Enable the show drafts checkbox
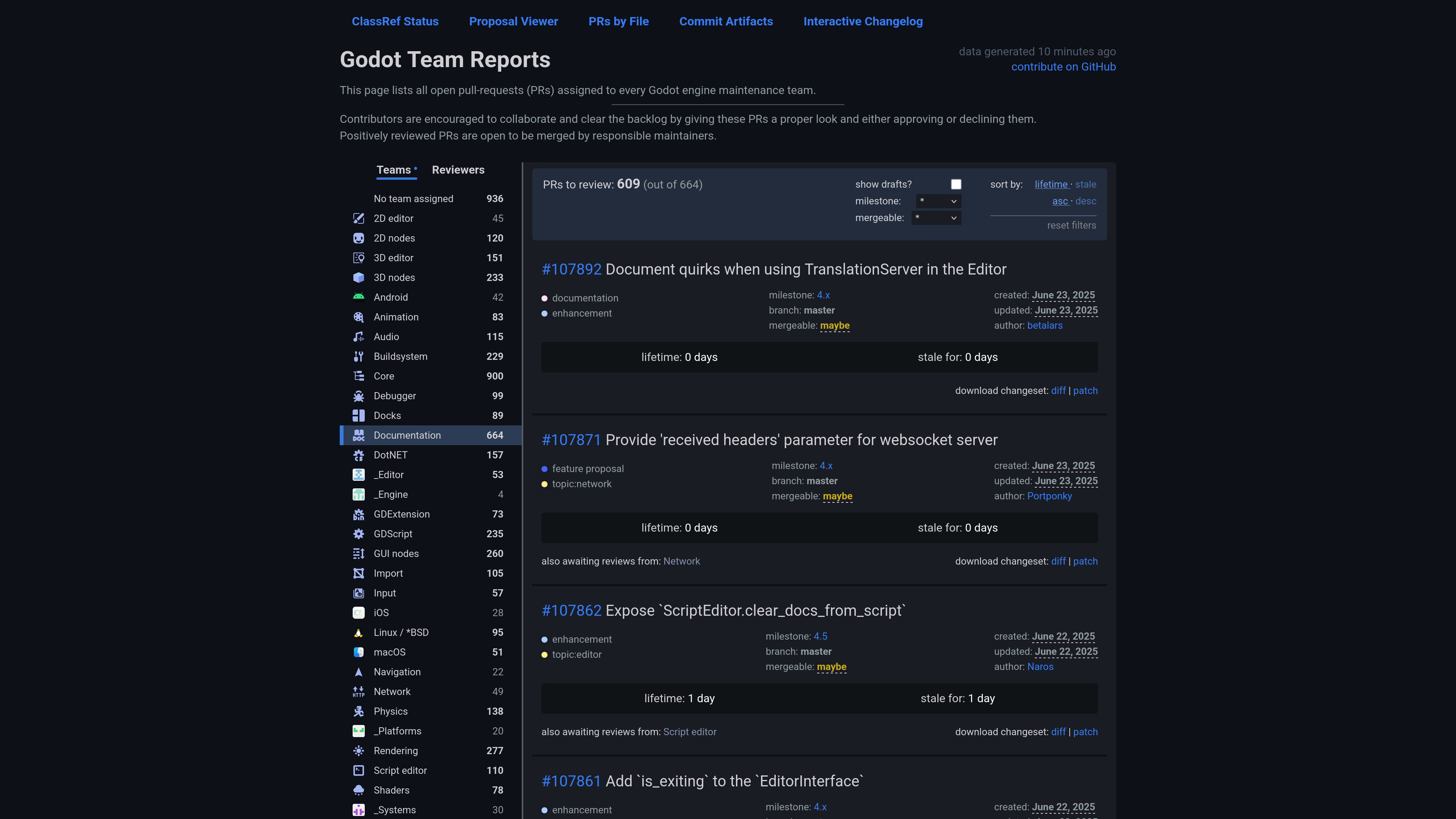 (x=956, y=184)
